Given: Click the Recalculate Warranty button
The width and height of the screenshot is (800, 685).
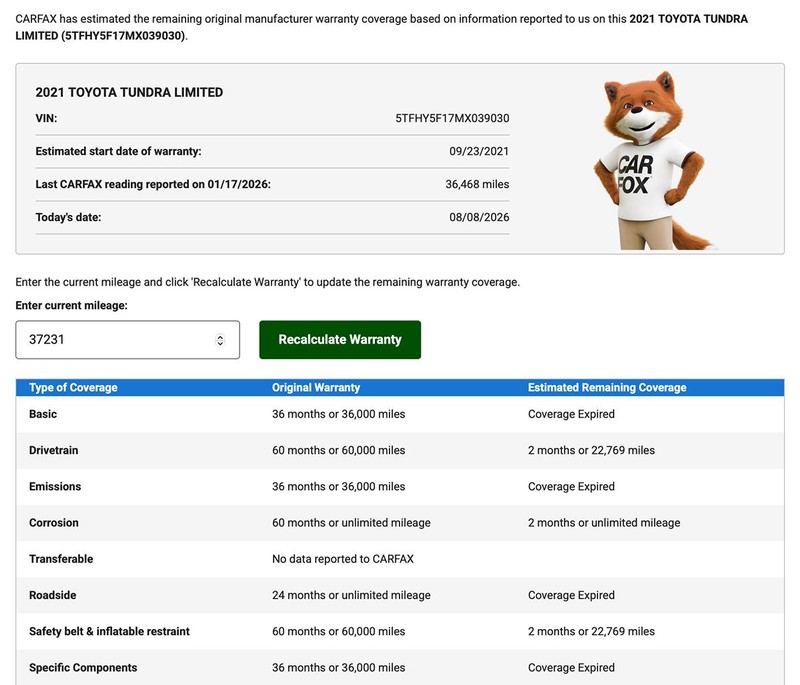Looking at the screenshot, I should (x=340, y=340).
